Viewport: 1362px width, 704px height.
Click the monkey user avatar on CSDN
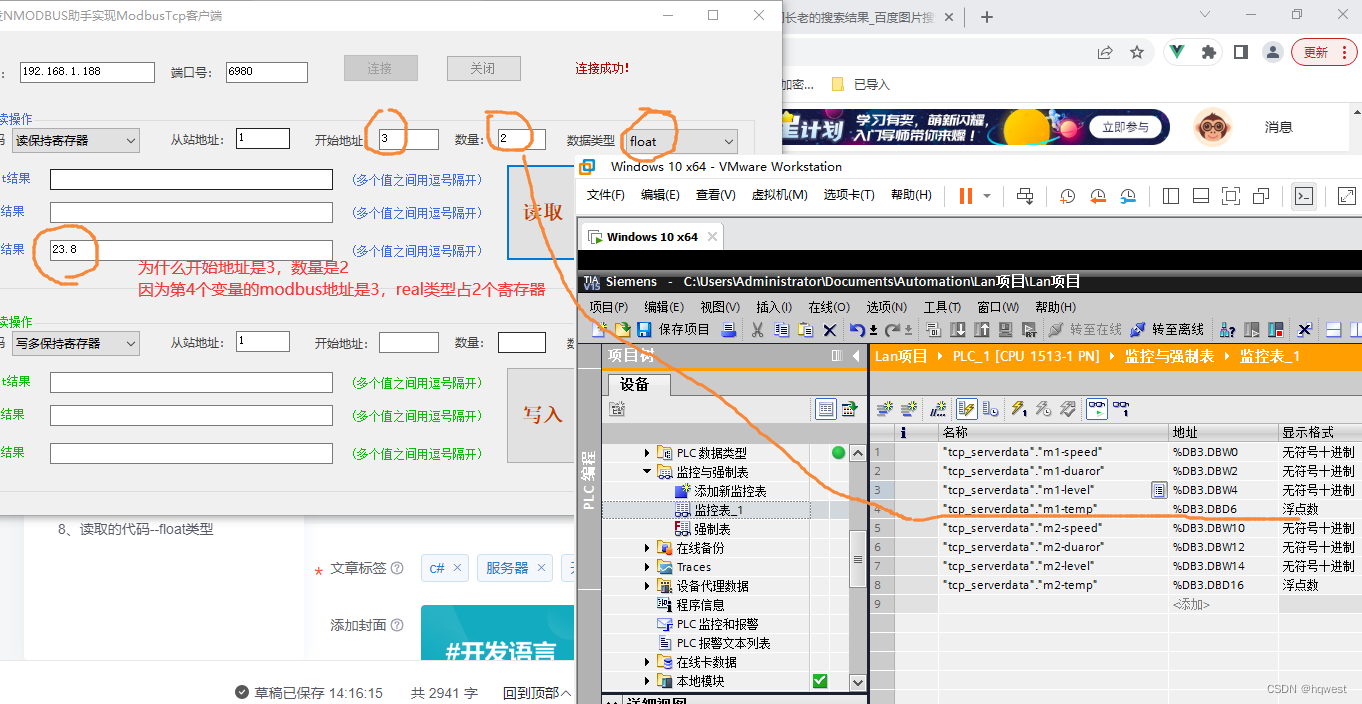(1213, 127)
